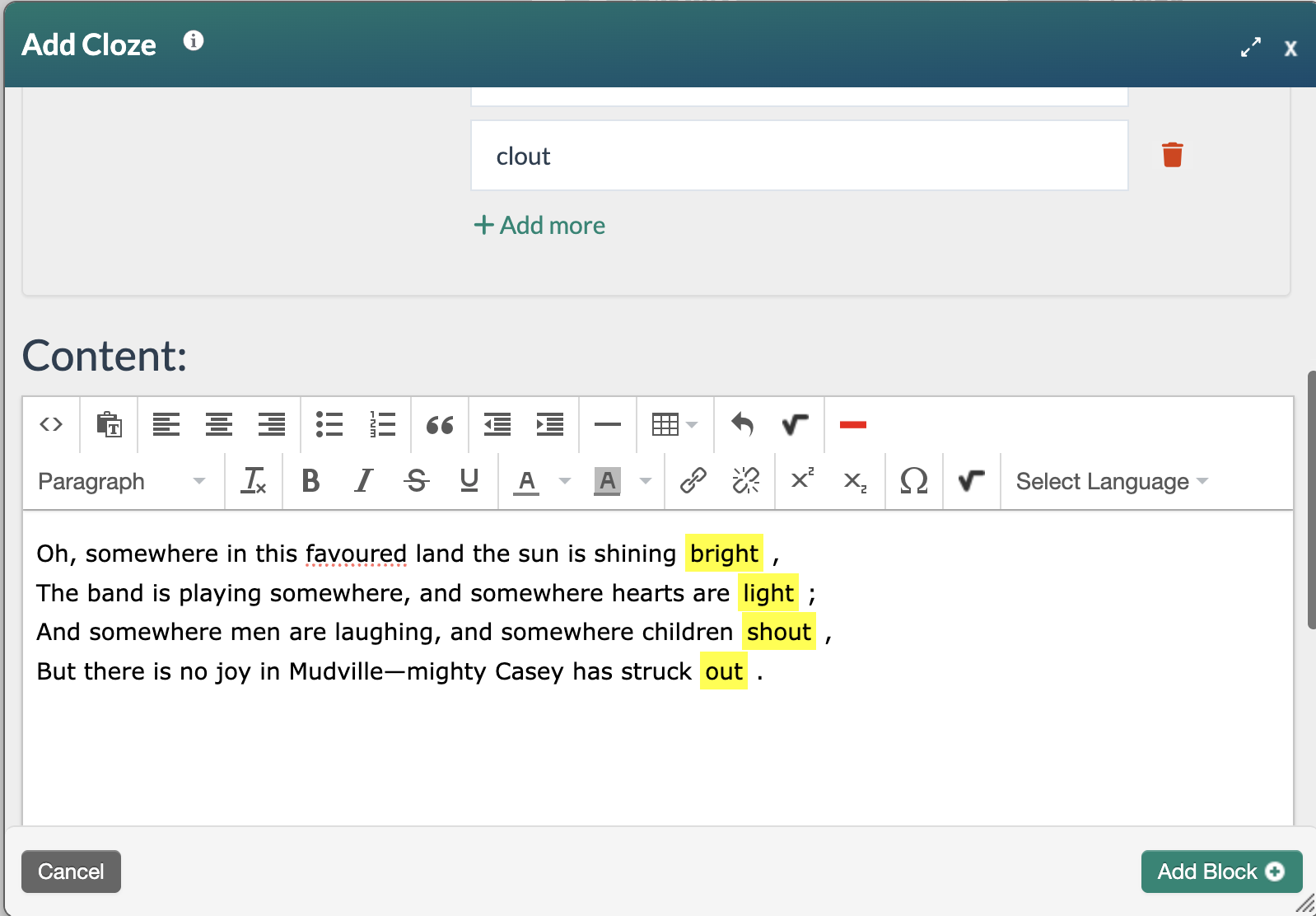The image size is (1316, 916).
Task: Clear formatting on selected text
Action: tap(254, 480)
